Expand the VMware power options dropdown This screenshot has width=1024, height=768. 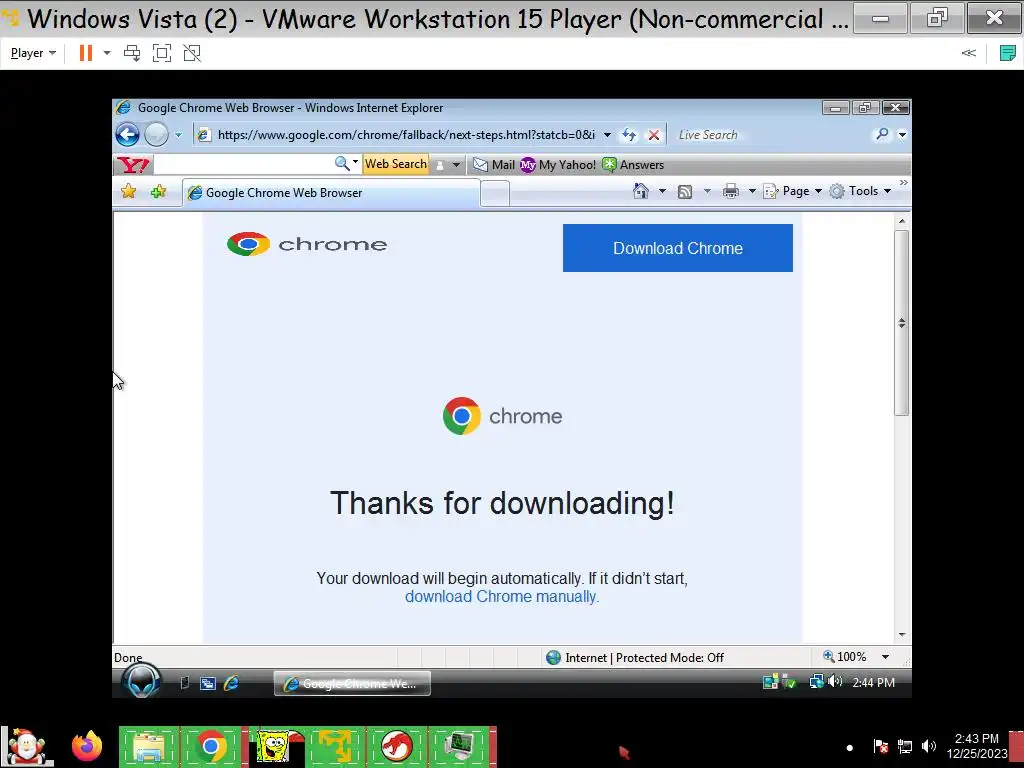coord(107,53)
